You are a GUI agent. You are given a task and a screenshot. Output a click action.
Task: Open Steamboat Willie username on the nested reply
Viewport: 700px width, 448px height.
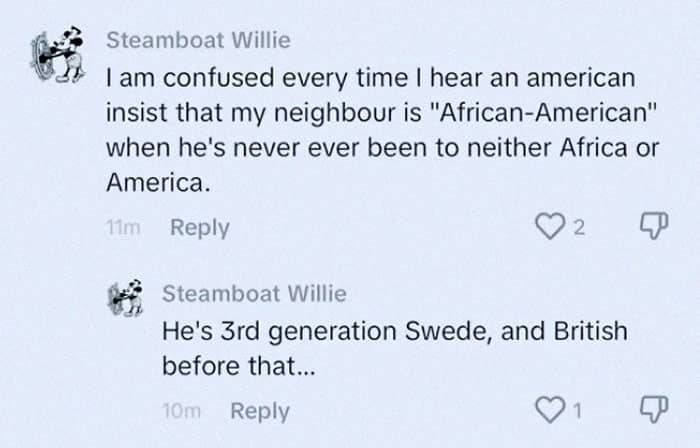tap(254, 293)
